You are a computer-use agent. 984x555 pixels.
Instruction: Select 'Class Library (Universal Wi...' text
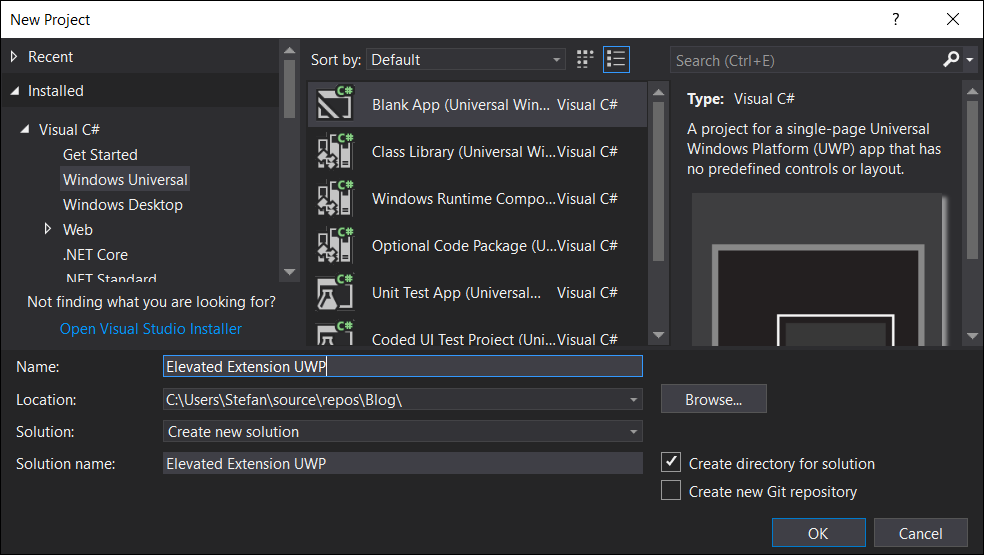463,152
